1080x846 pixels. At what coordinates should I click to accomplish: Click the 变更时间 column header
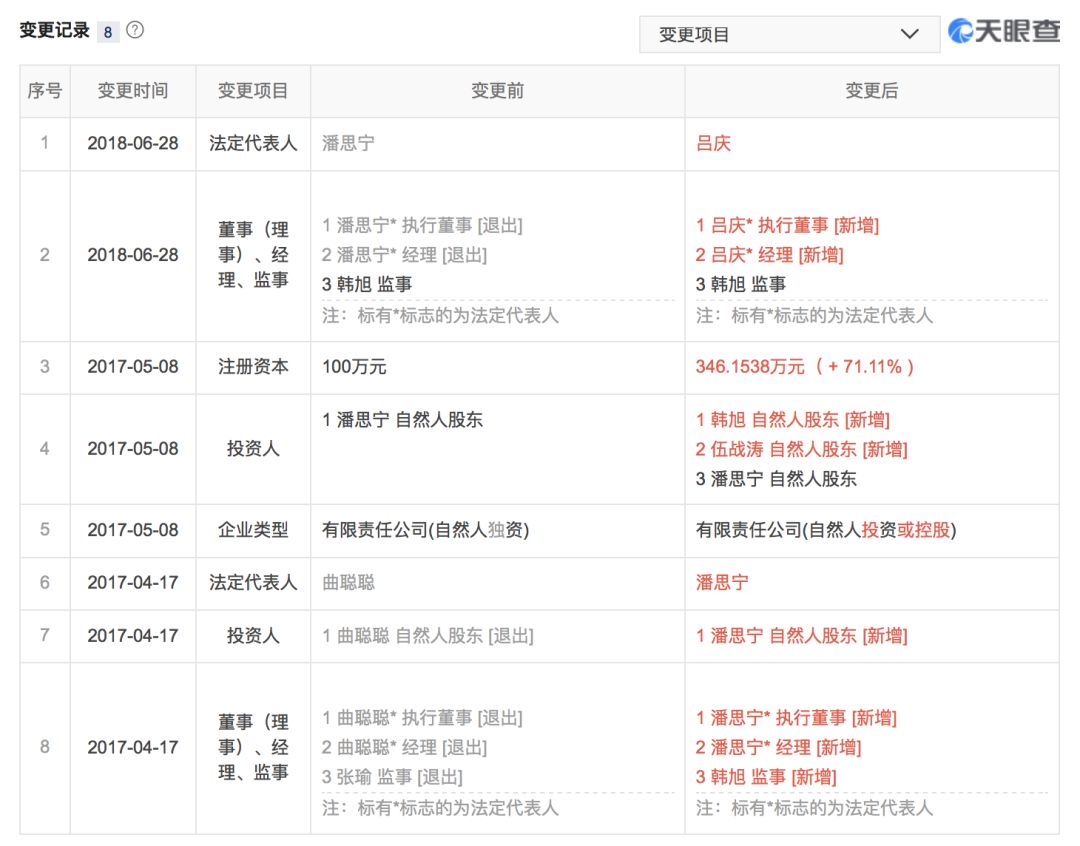133,91
